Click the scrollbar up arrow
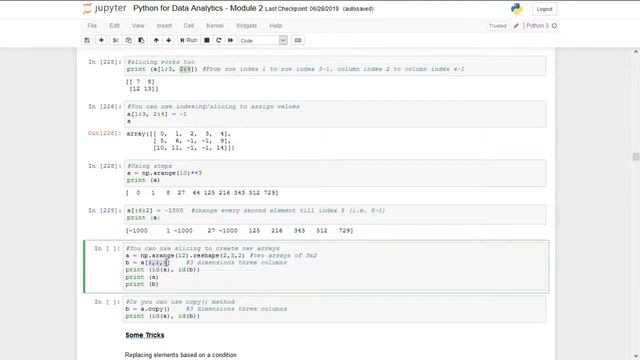Screen dimensions: 640x360 (636, 52)
